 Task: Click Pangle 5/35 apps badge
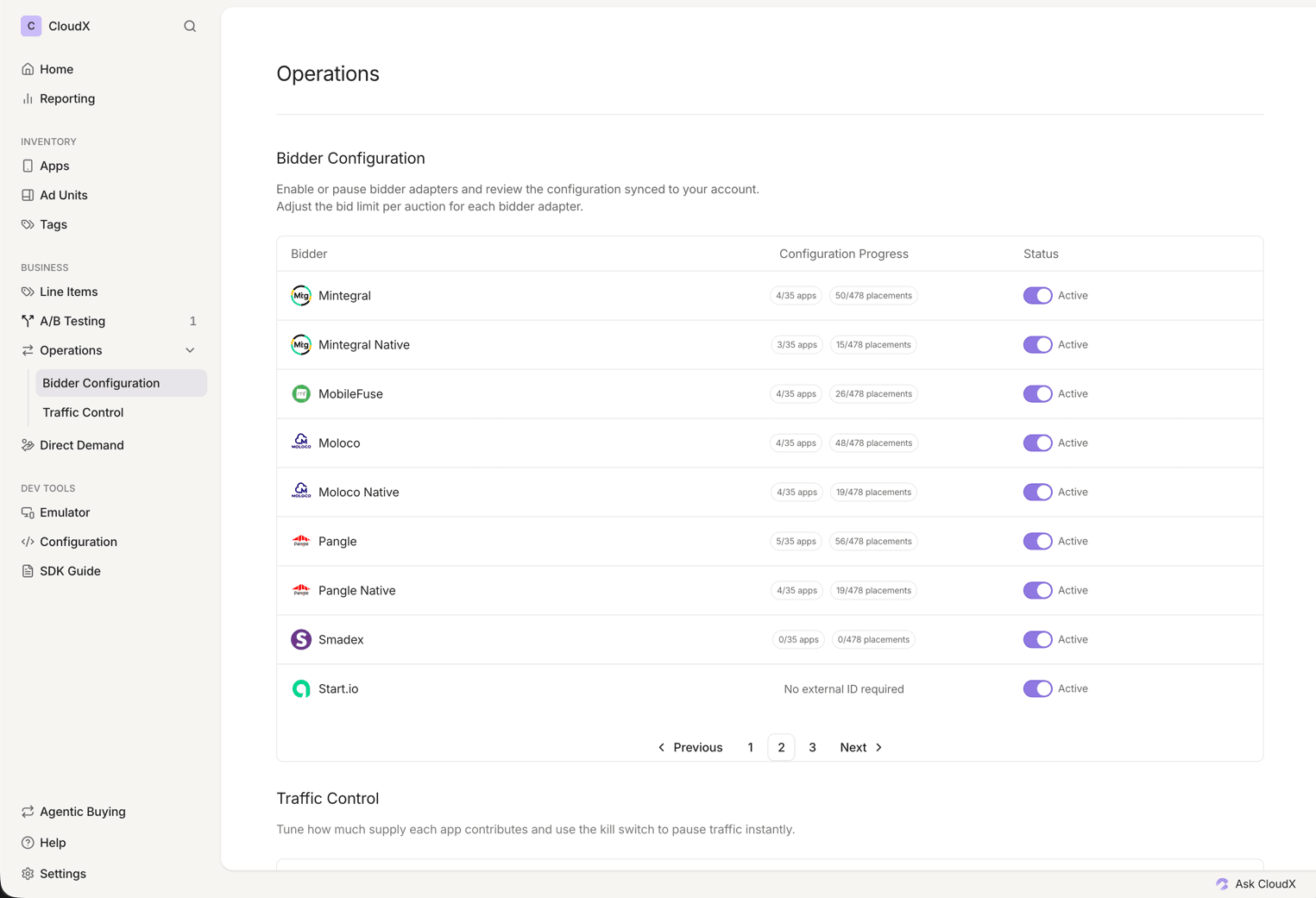[796, 542]
